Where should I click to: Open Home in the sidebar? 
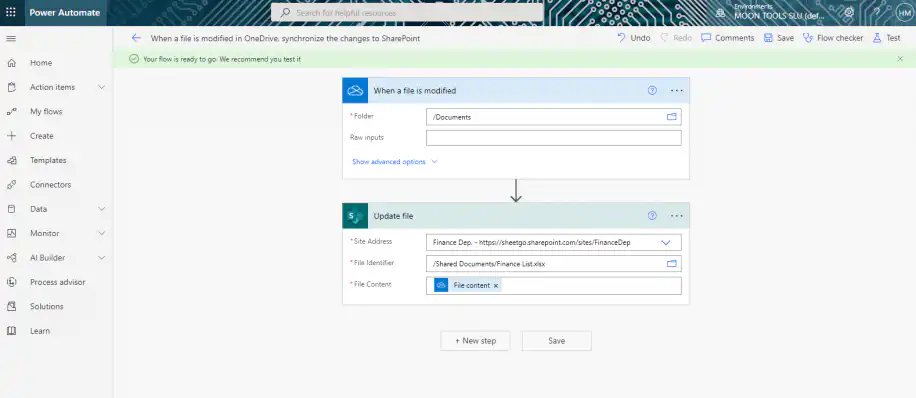pos(41,63)
